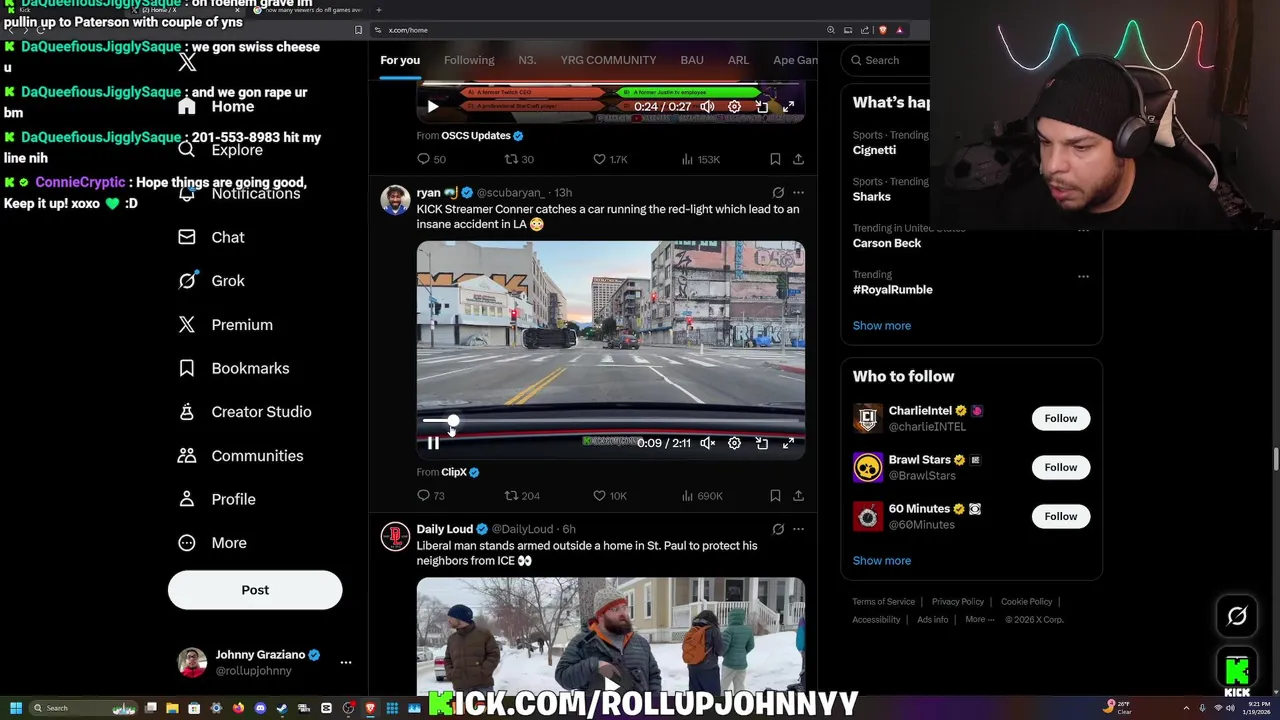1280x720 pixels.
Task: Follow Brawl Stars
Action: (x=1061, y=468)
